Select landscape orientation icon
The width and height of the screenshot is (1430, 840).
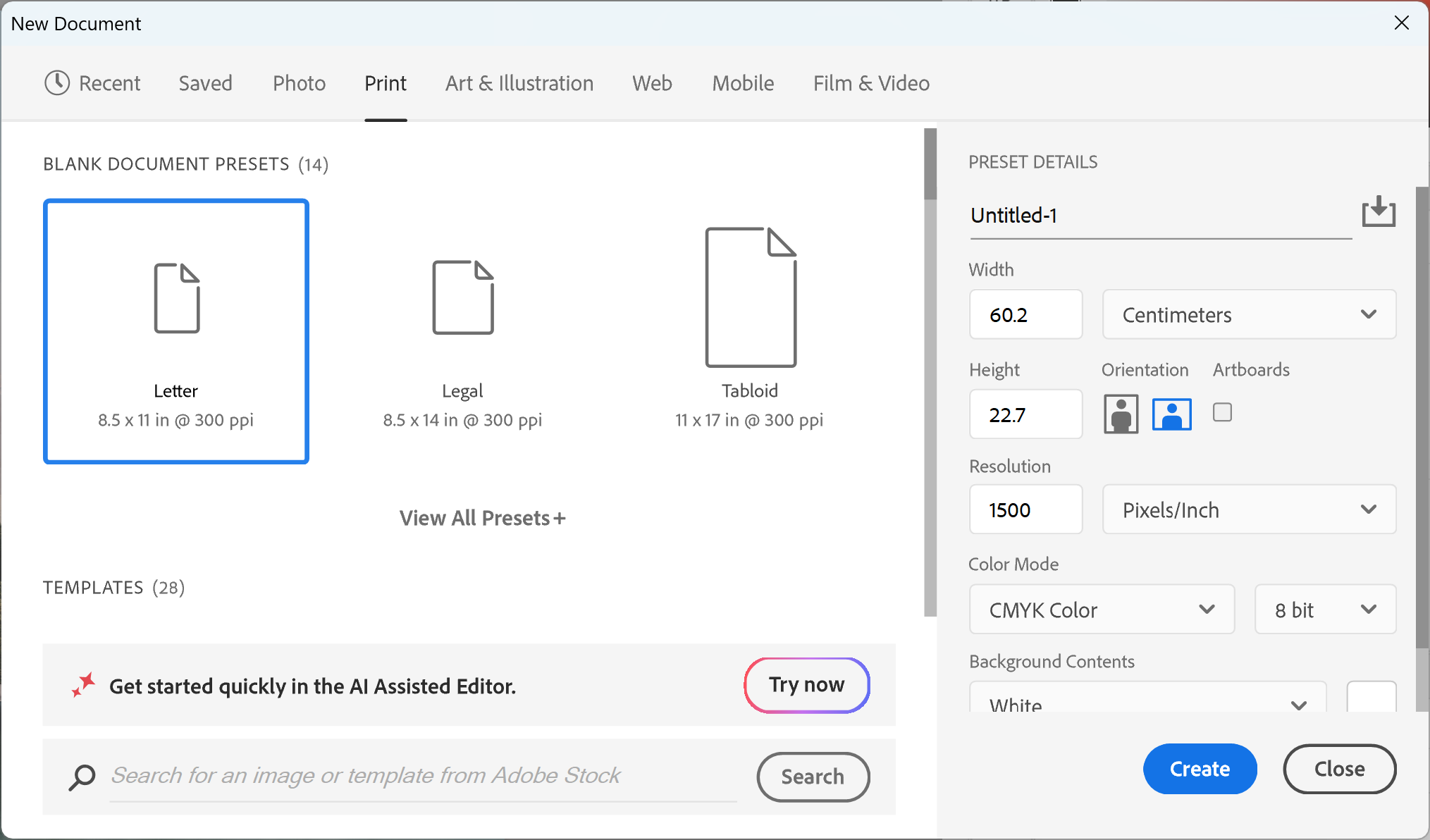pyautogui.click(x=1171, y=414)
